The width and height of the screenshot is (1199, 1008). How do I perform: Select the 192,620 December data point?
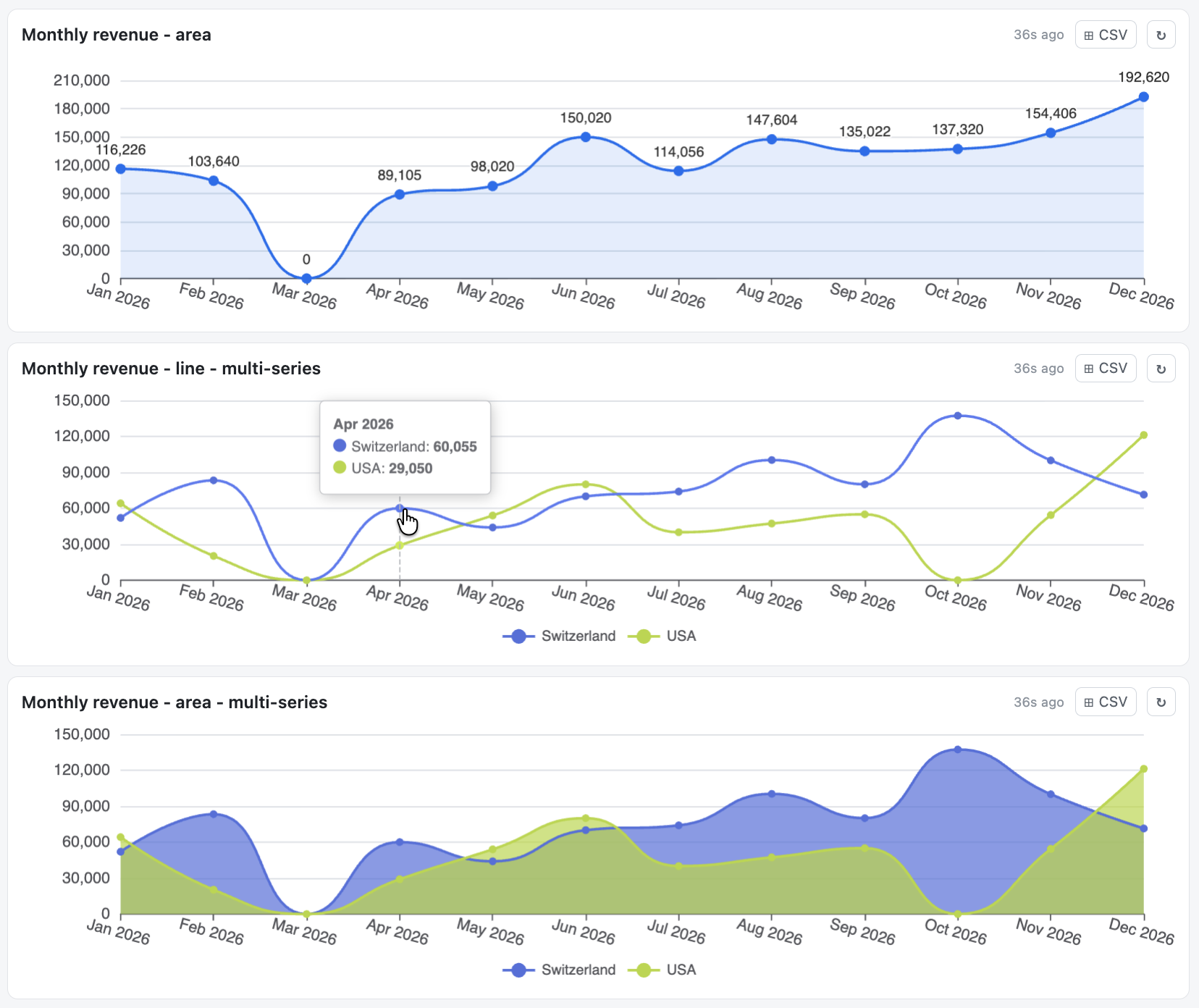coord(1143,97)
